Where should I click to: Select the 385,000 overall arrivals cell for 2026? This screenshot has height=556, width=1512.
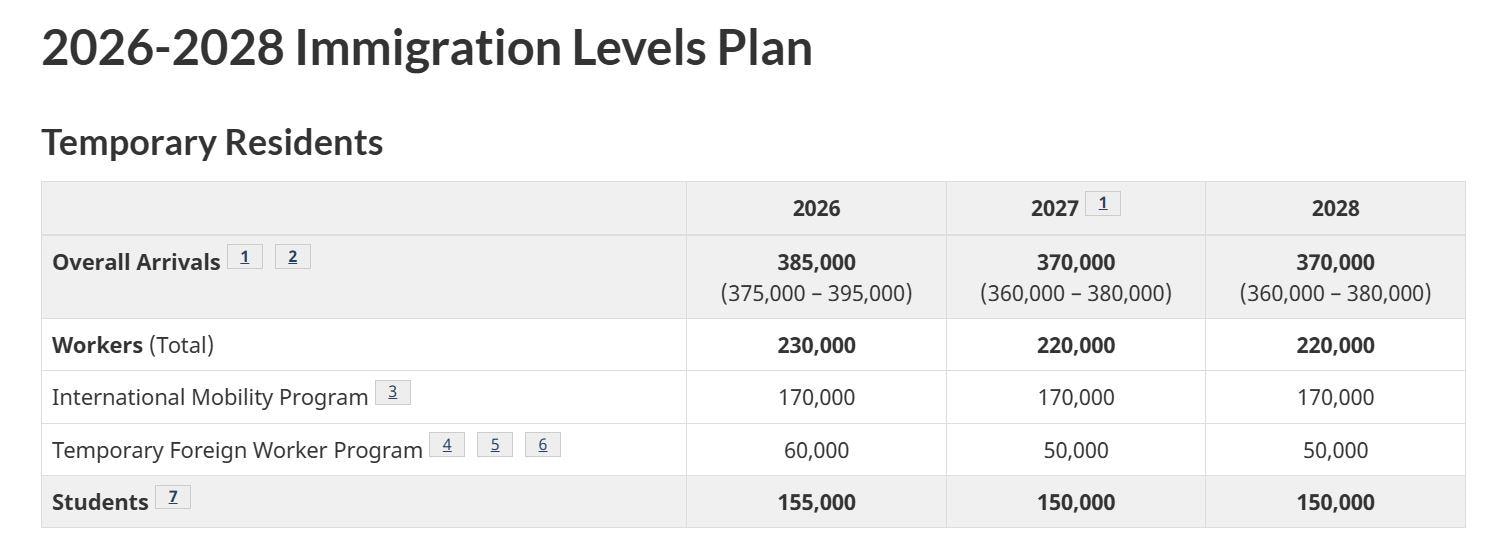816,263
